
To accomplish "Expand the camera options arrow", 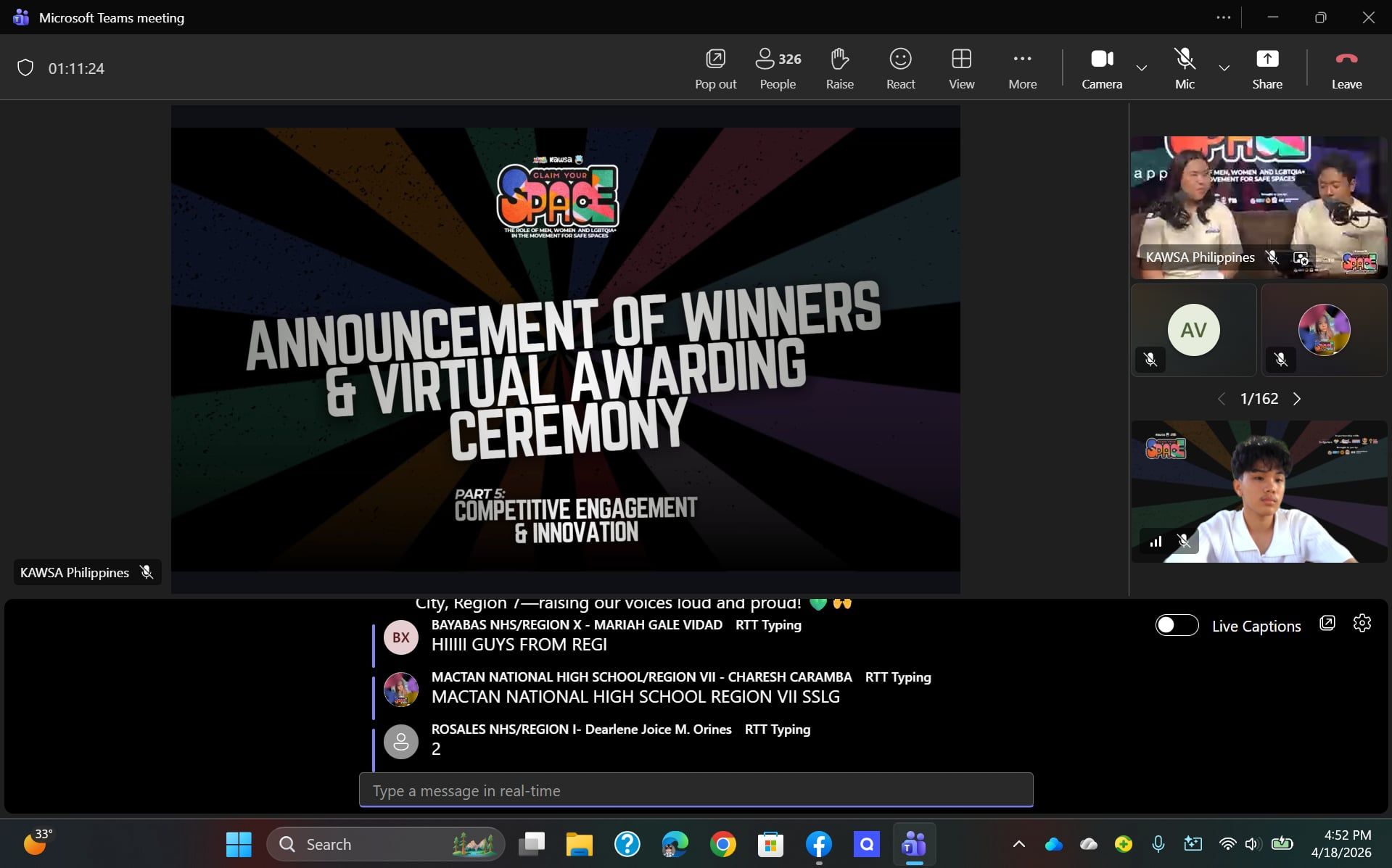I will (x=1142, y=68).
